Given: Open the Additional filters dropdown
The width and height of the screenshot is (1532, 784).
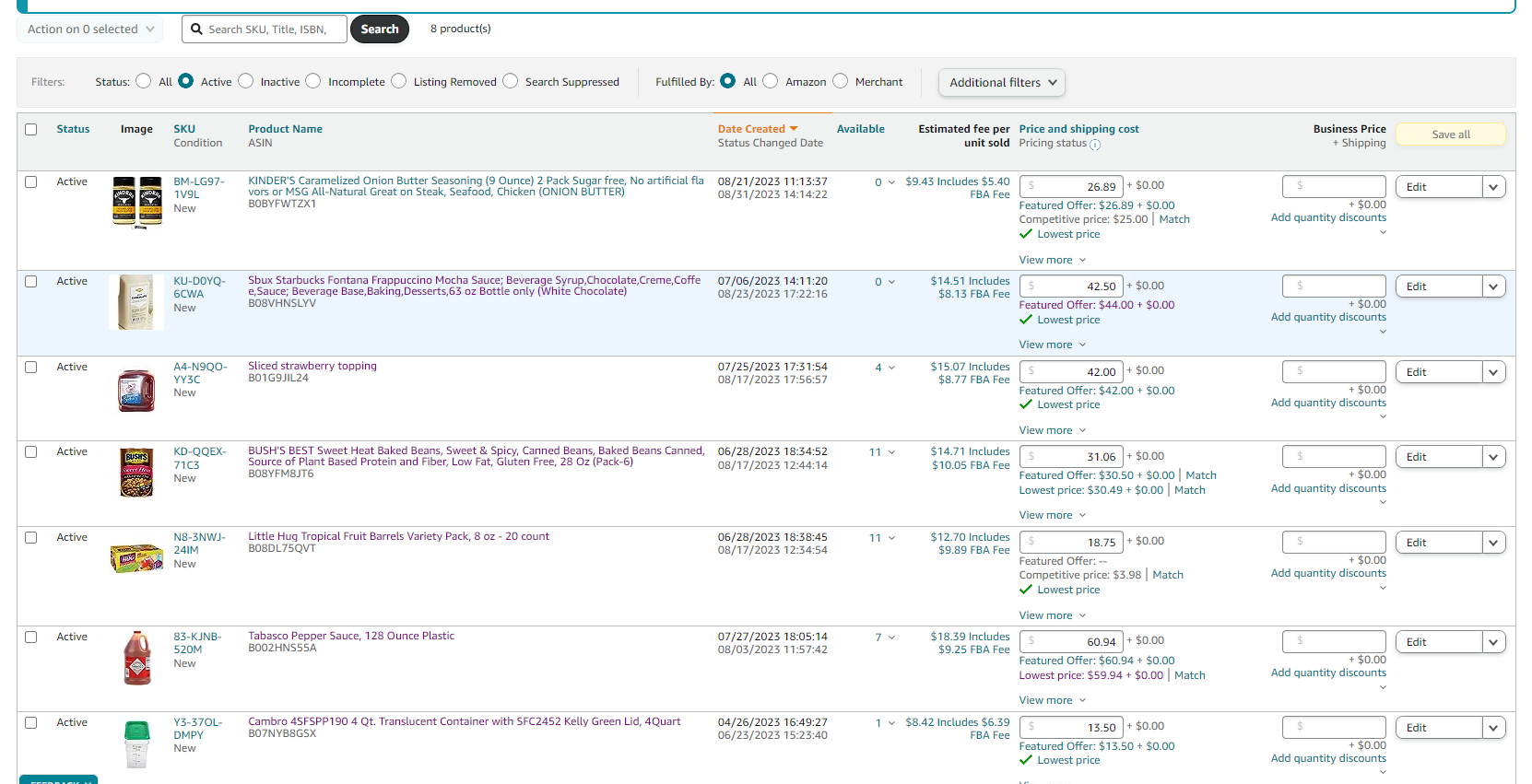Looking at the screenshot, I should point(1002,83).
